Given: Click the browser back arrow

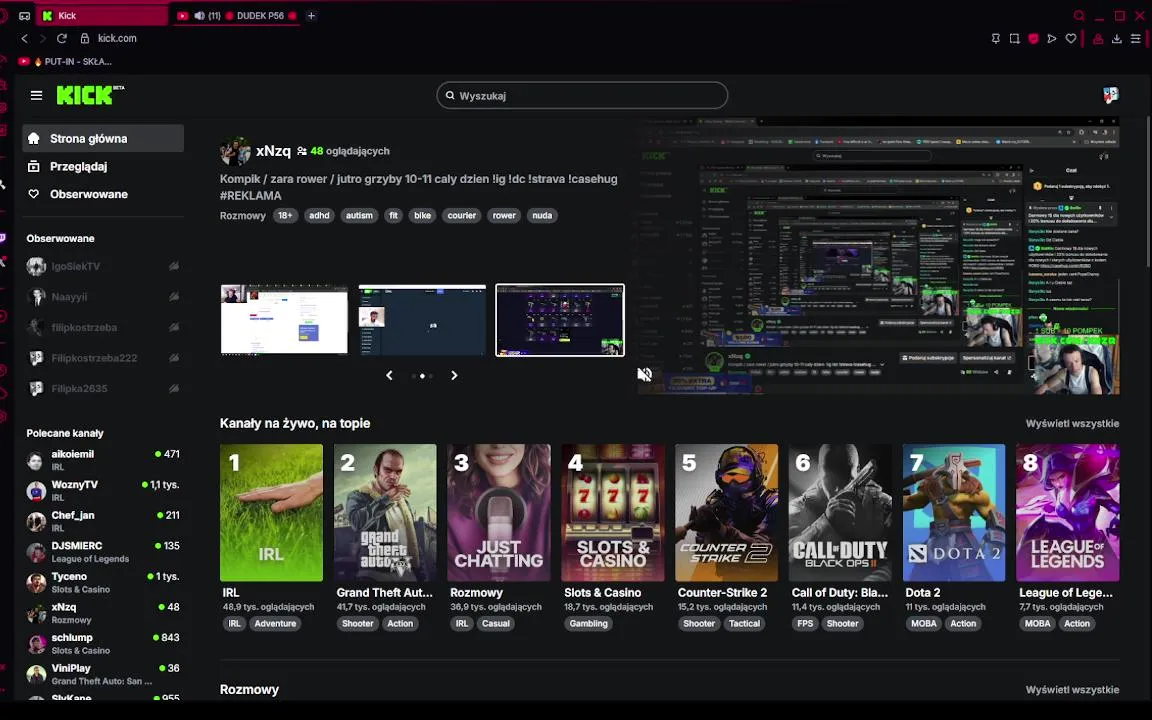Looking at the screenshot, I should 24,38.
